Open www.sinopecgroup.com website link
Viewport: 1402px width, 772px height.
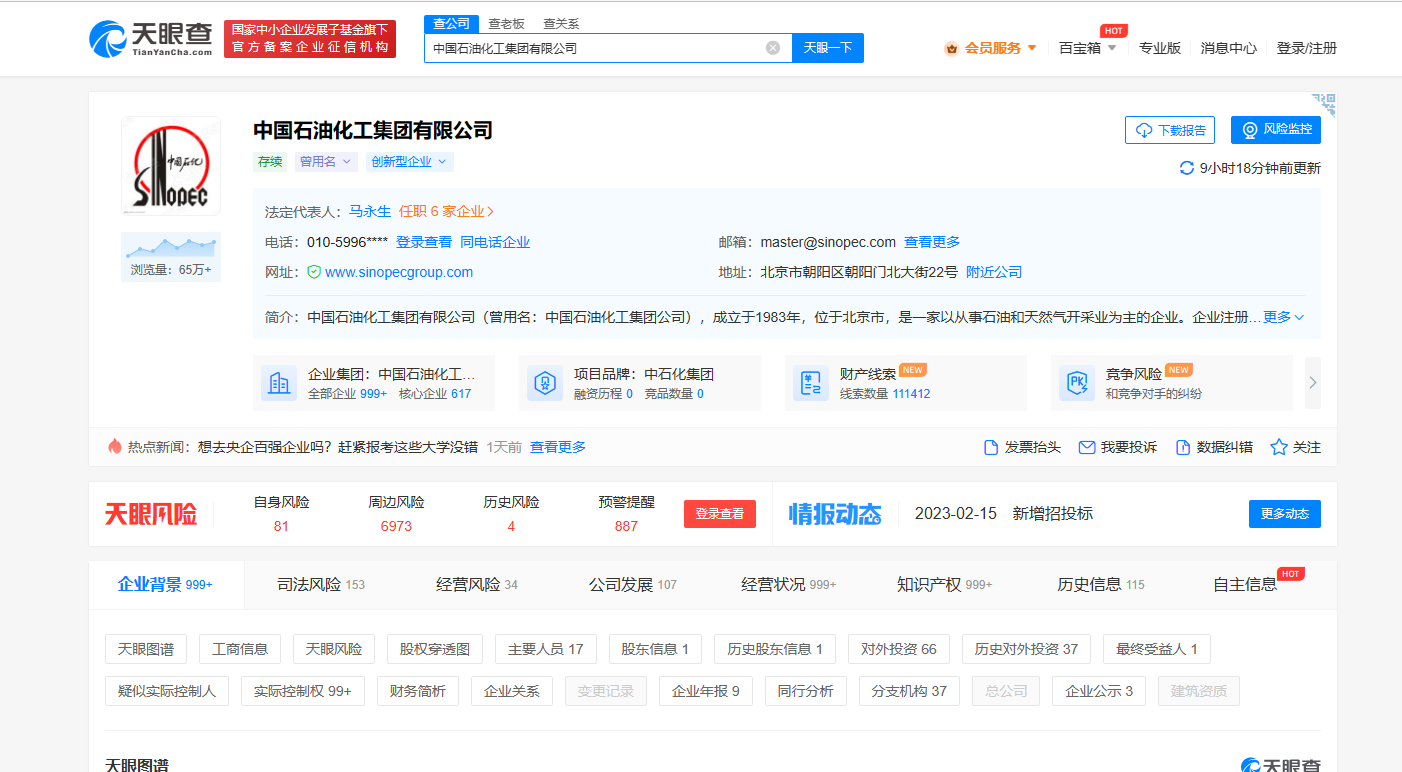click(x=399, y=272)
